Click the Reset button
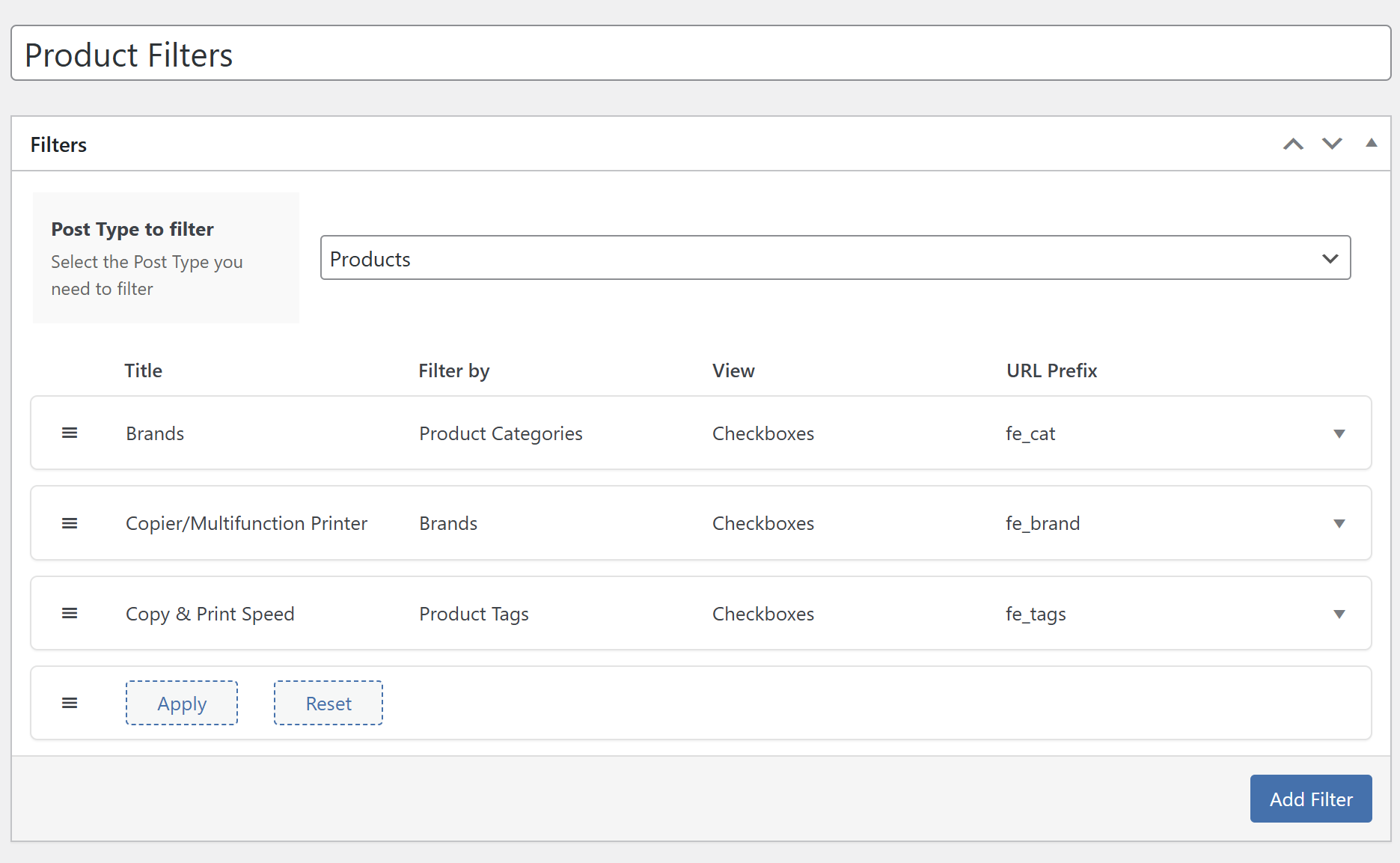Screen dimensions: 1400x863 [x=328, y=703]
